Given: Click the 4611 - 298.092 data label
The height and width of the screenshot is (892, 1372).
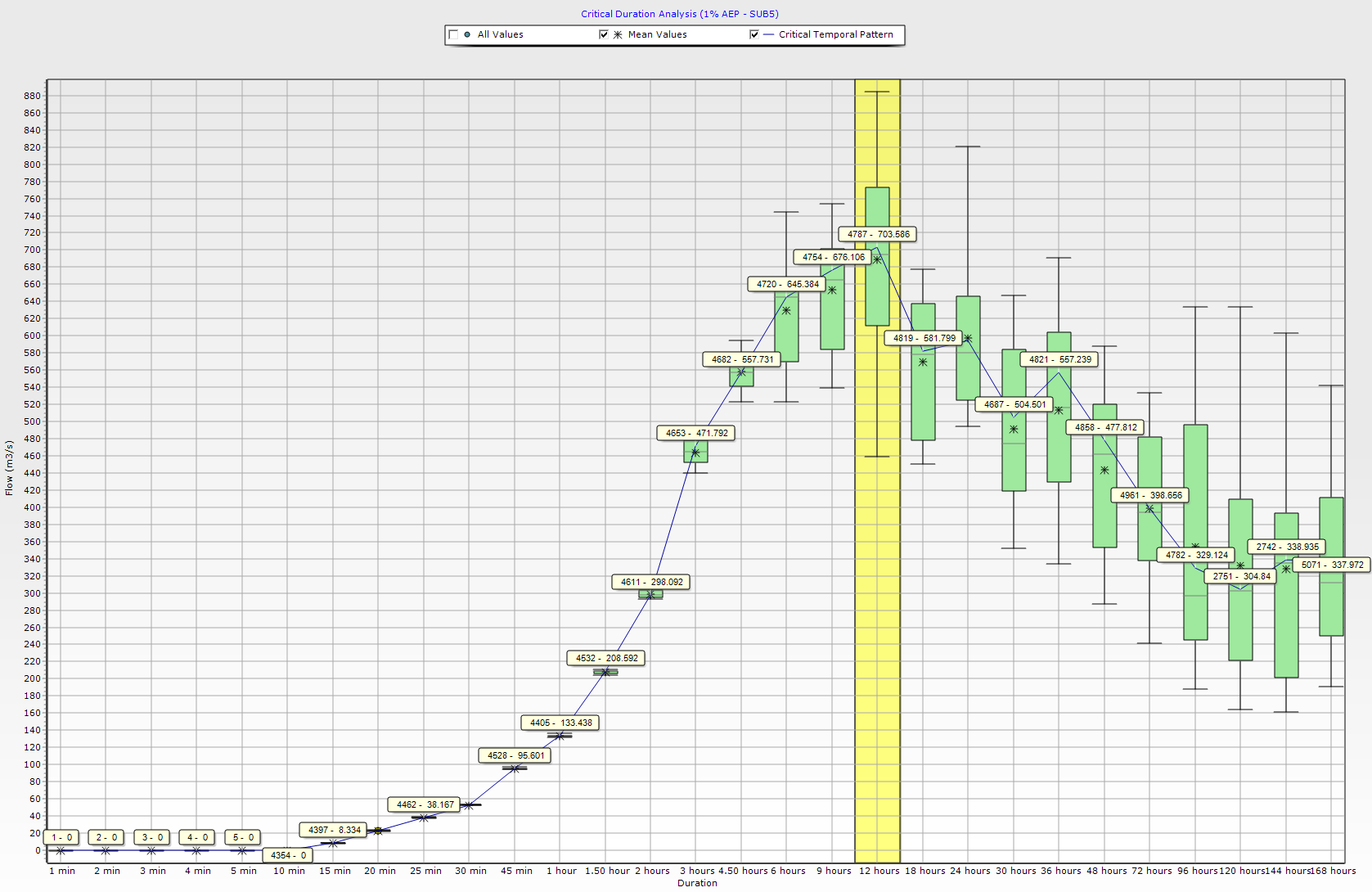Looking at the screenshot, I should tap(651, 582).
